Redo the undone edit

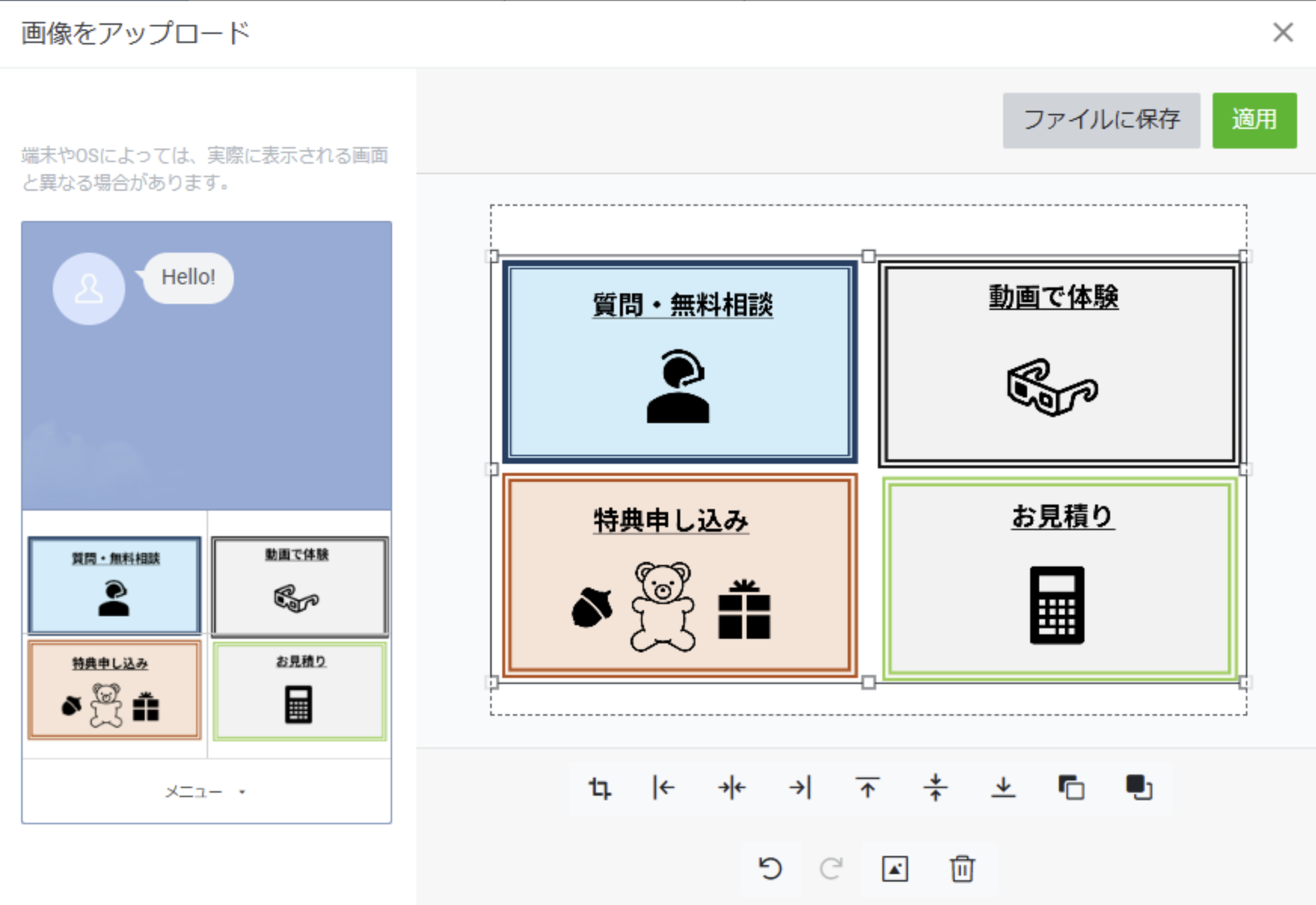pos(831,869)
